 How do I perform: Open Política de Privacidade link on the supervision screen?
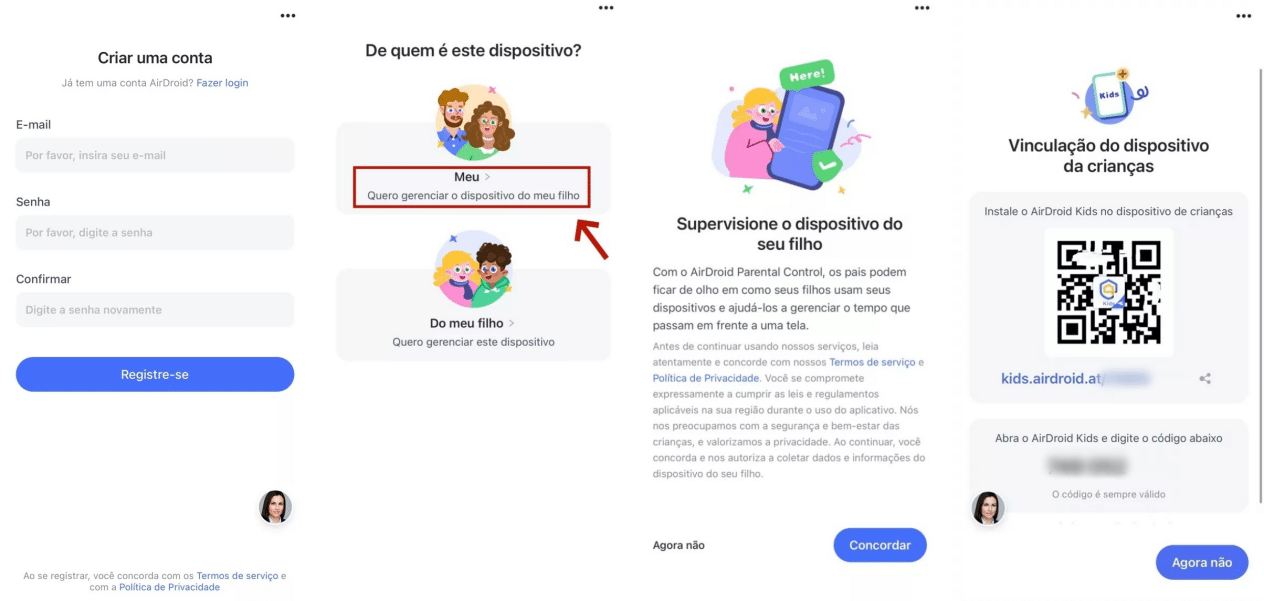coord(706,378)
